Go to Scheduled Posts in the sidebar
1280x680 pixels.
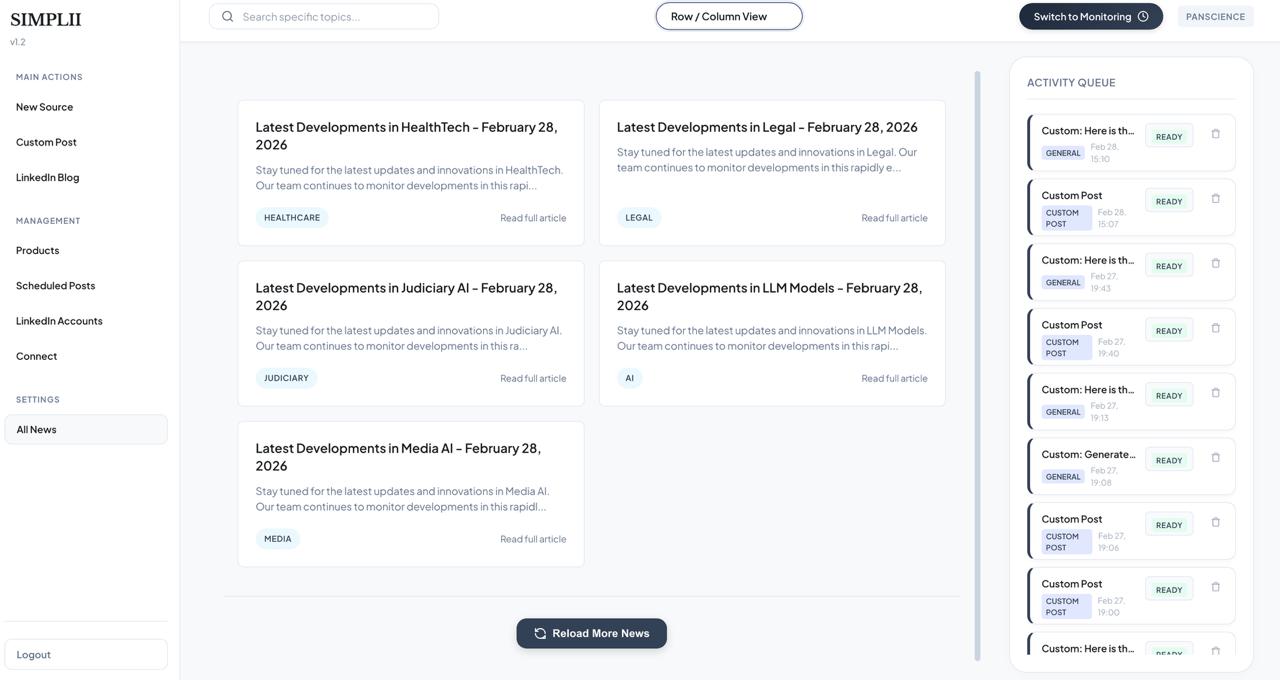pyautogui.click(x=55, y=286)
